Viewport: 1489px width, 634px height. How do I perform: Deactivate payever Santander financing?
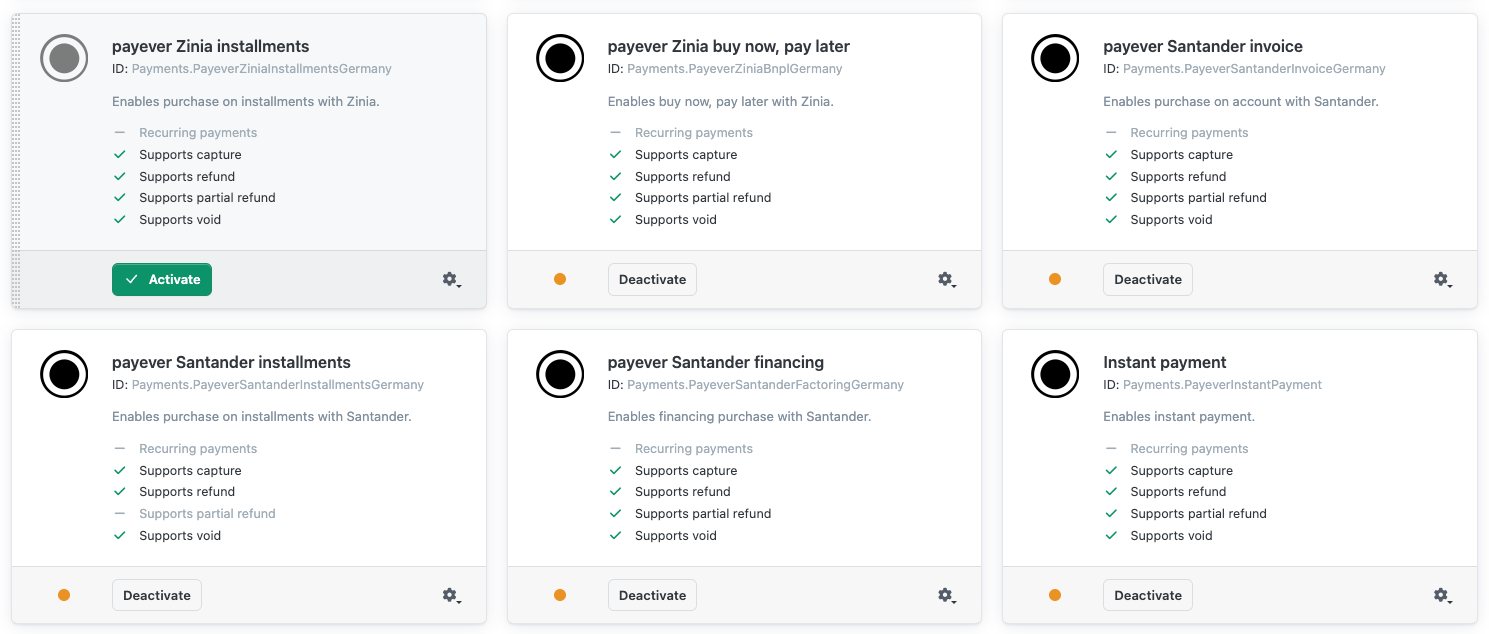(x=652, y=595)
